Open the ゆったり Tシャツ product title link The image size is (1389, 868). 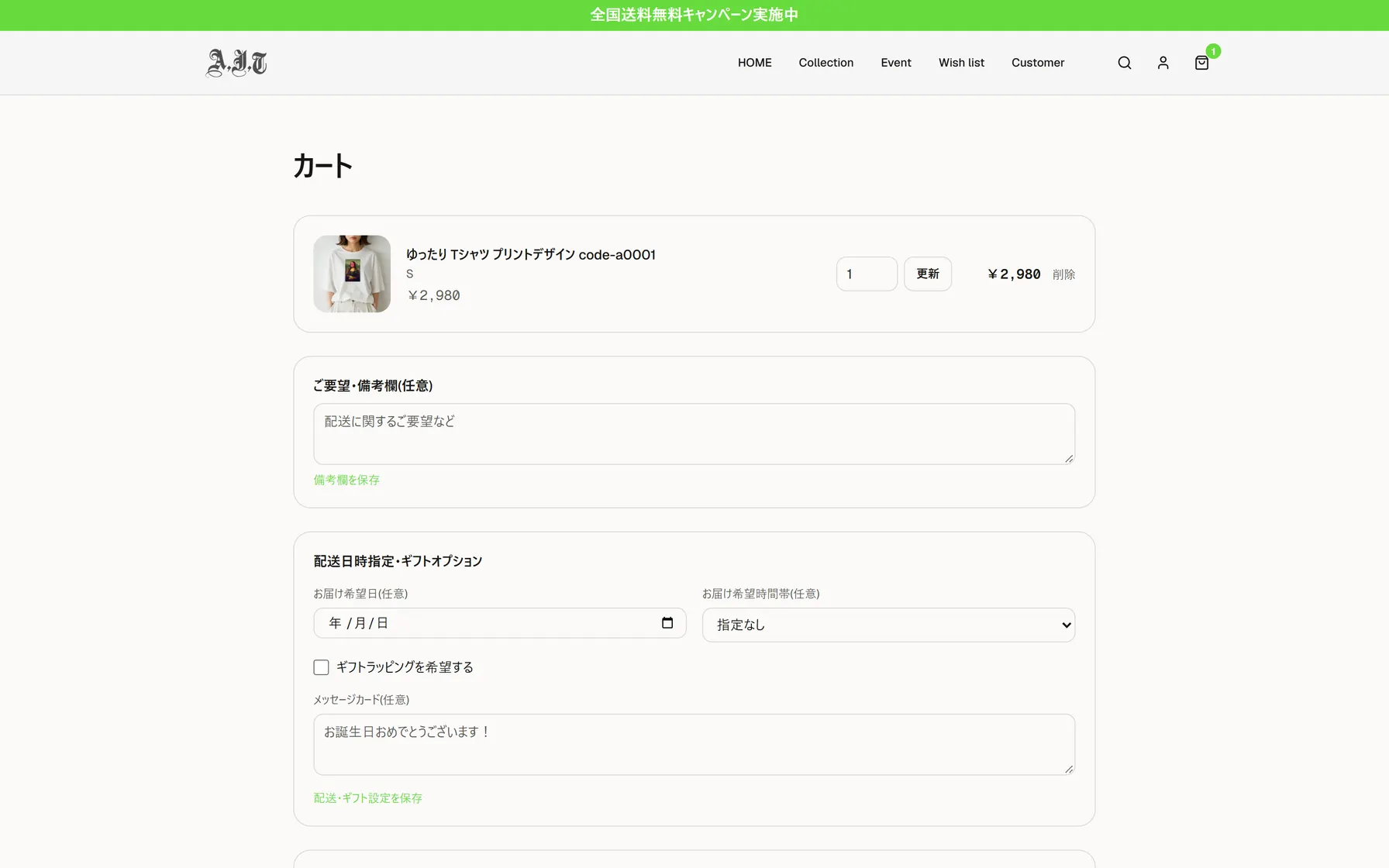[531, 254]
